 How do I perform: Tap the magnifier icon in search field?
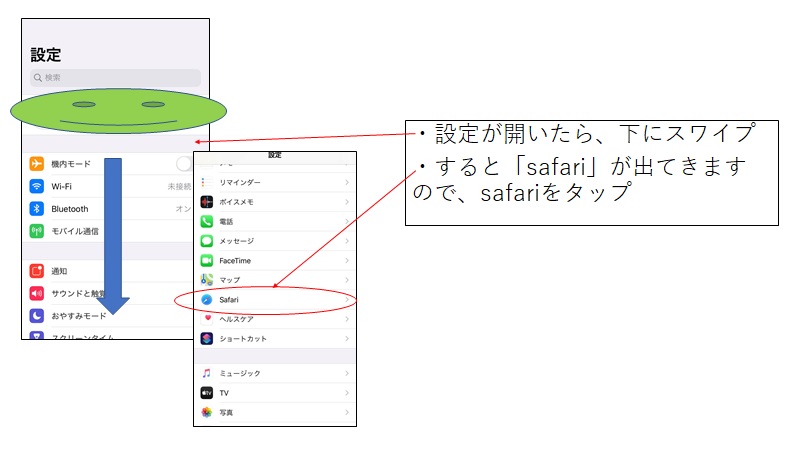click(38, 78)
